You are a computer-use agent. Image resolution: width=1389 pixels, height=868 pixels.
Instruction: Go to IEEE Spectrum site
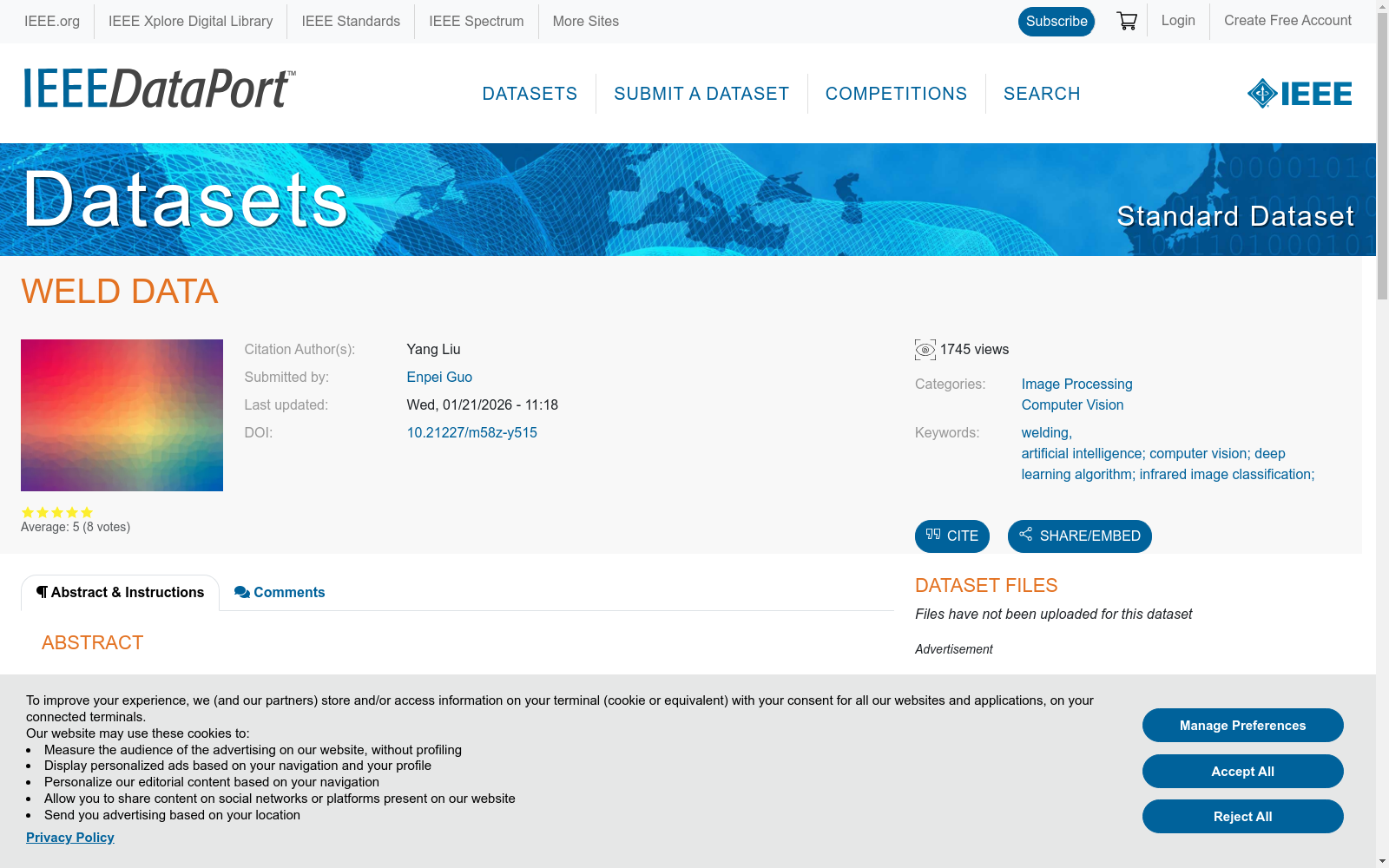[x=476, y=22]
